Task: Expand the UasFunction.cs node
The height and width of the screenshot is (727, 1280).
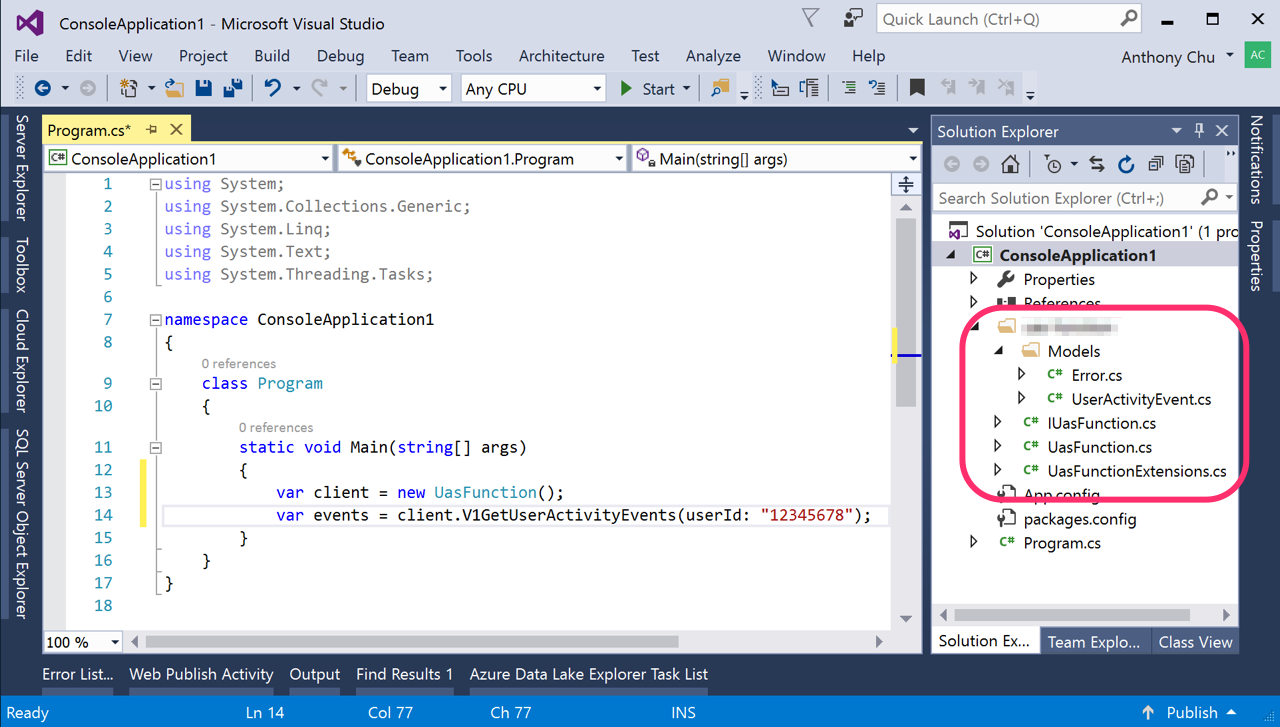Action: click(x=998, y=447)
